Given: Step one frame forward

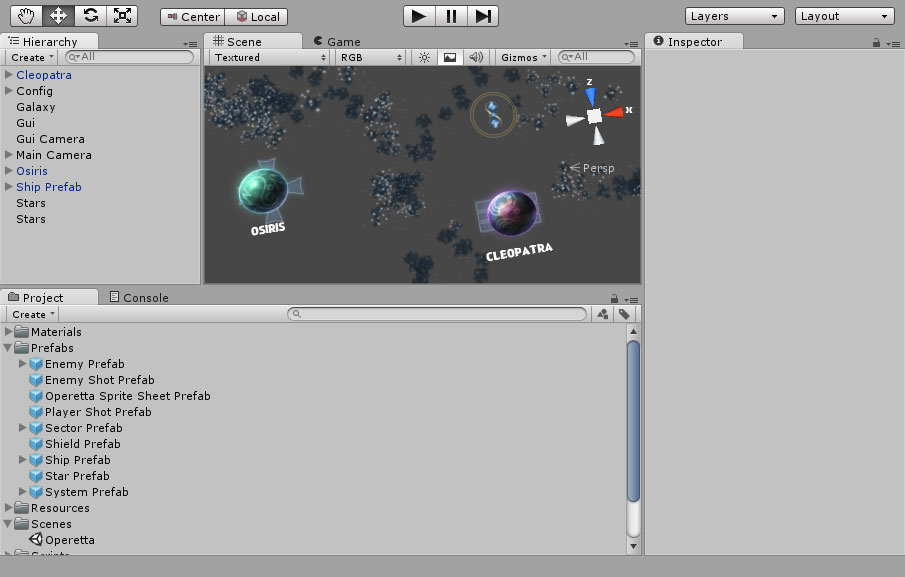Looking at the screenshot, I should pos(483,16).
